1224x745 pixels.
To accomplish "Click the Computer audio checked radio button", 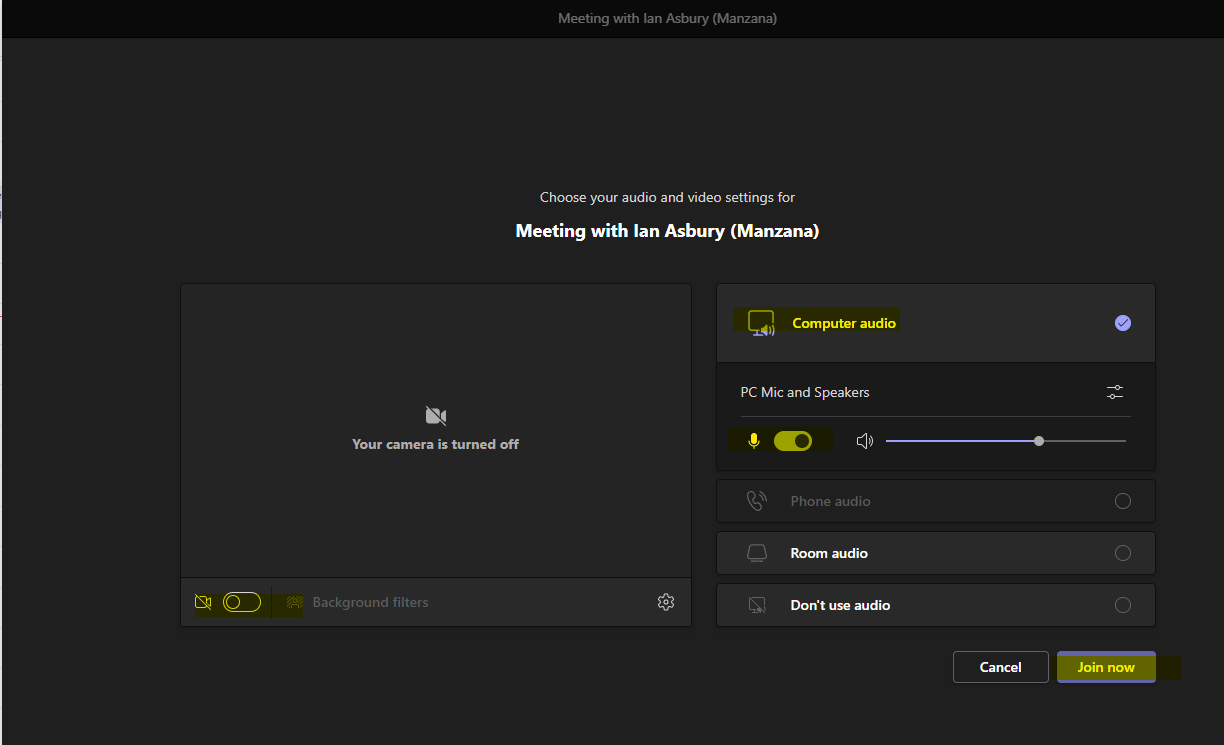I will [1123, 323].
